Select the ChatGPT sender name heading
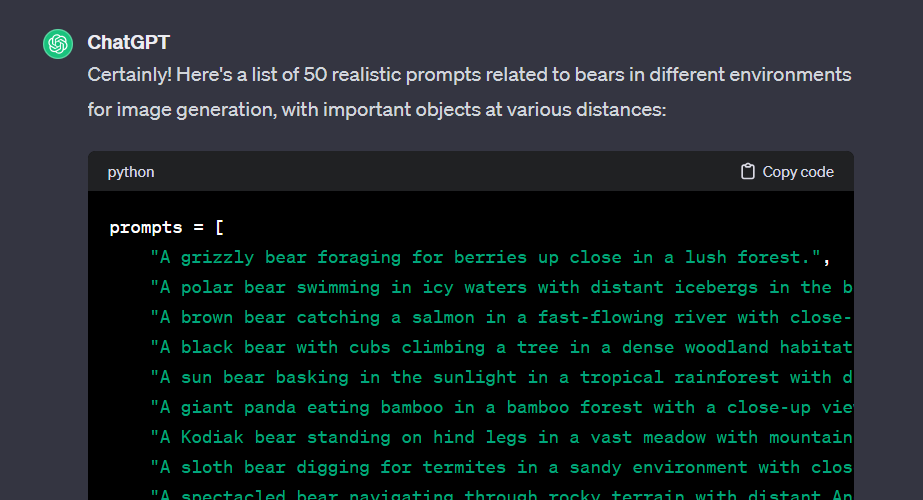 128,42
